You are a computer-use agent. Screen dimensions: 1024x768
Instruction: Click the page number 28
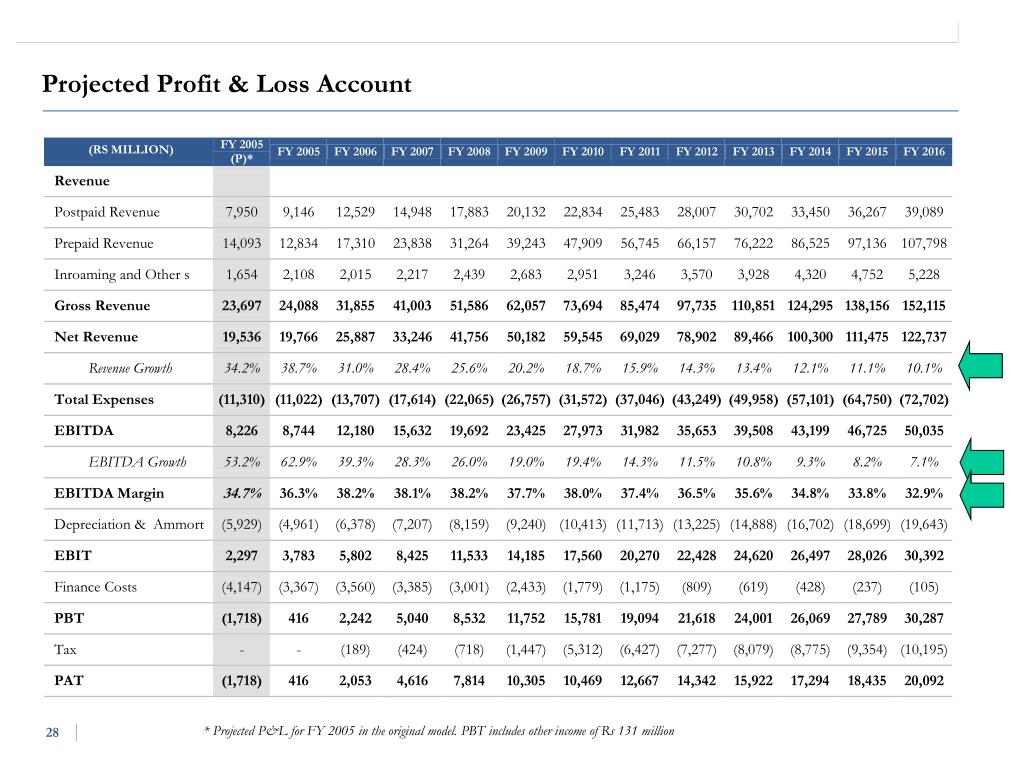tap(52, 732)
